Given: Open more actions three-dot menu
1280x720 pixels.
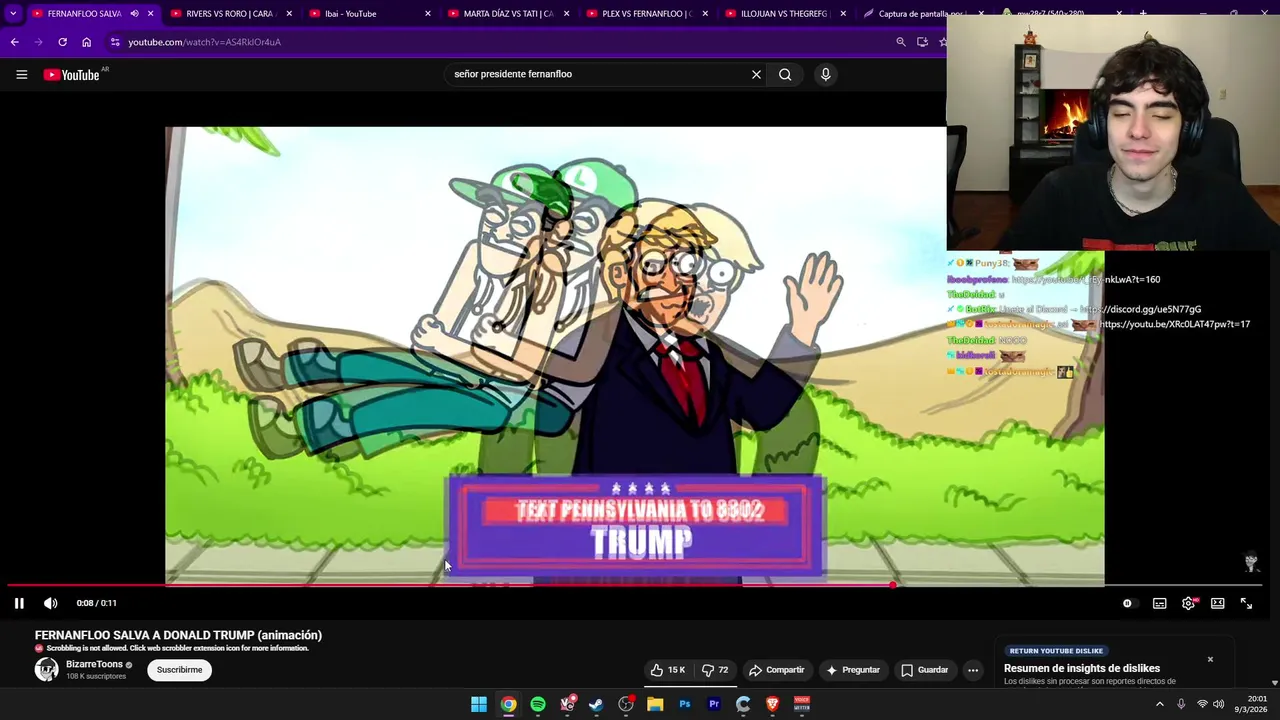Looking at the screenshot, I should (x=972, y=670).
